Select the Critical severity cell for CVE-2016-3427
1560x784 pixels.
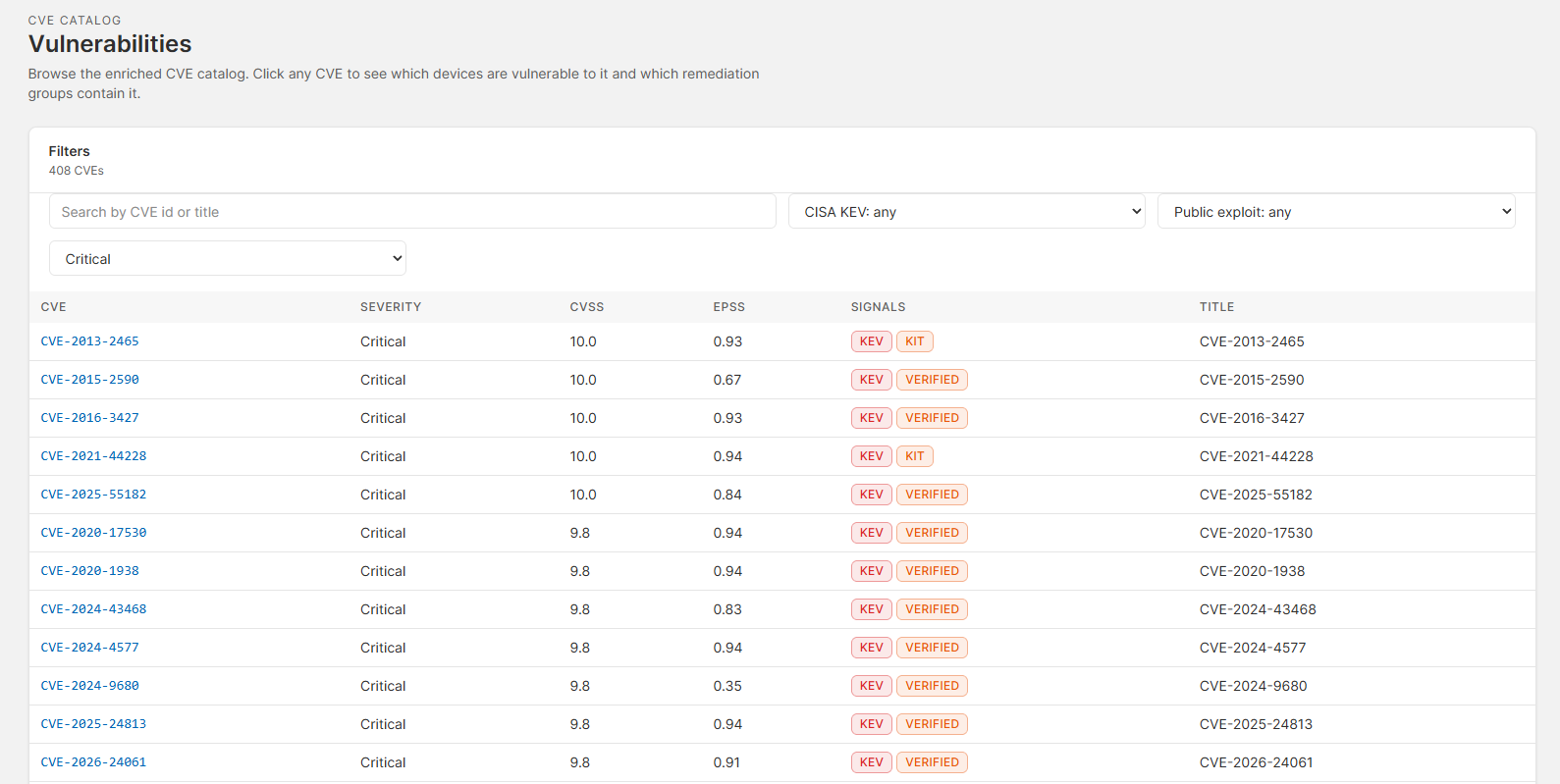click(383, 418)
